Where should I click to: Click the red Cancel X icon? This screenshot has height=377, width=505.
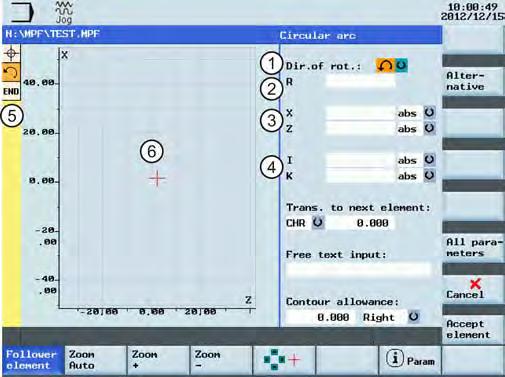[475, 284]
